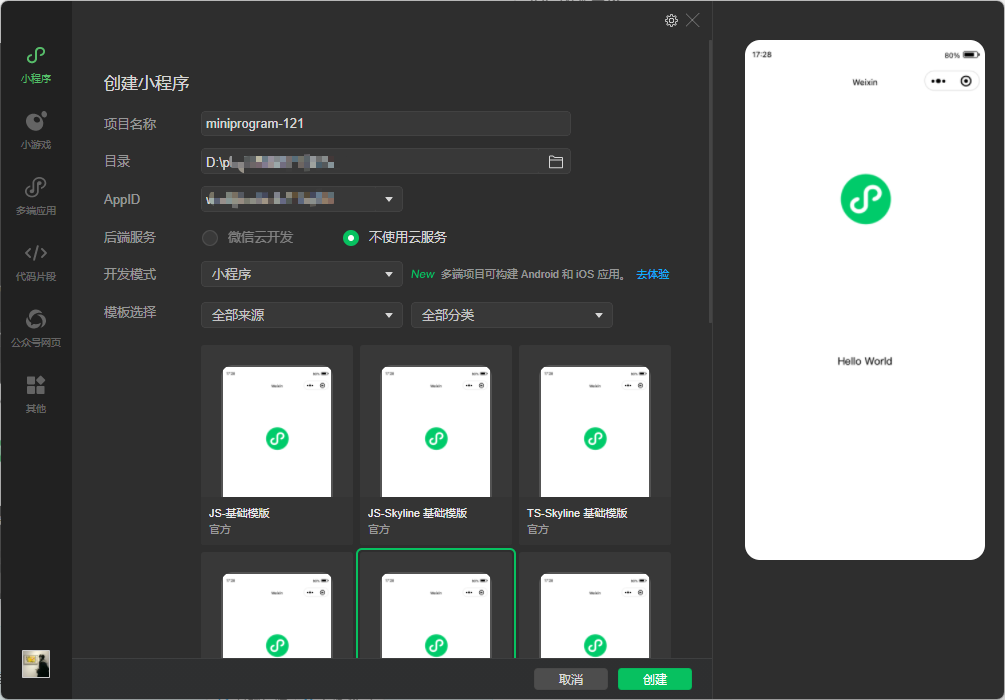Viewport: 1005px width, 700px height.
Task: Select the green-highlighted template below JS-Skyline
Action: 436,604
